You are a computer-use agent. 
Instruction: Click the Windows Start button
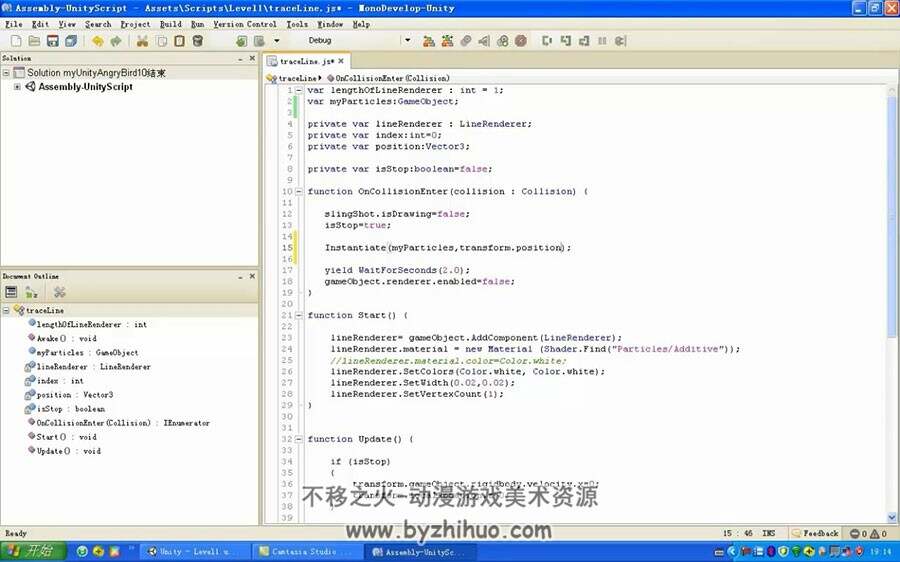coord(33,552)
